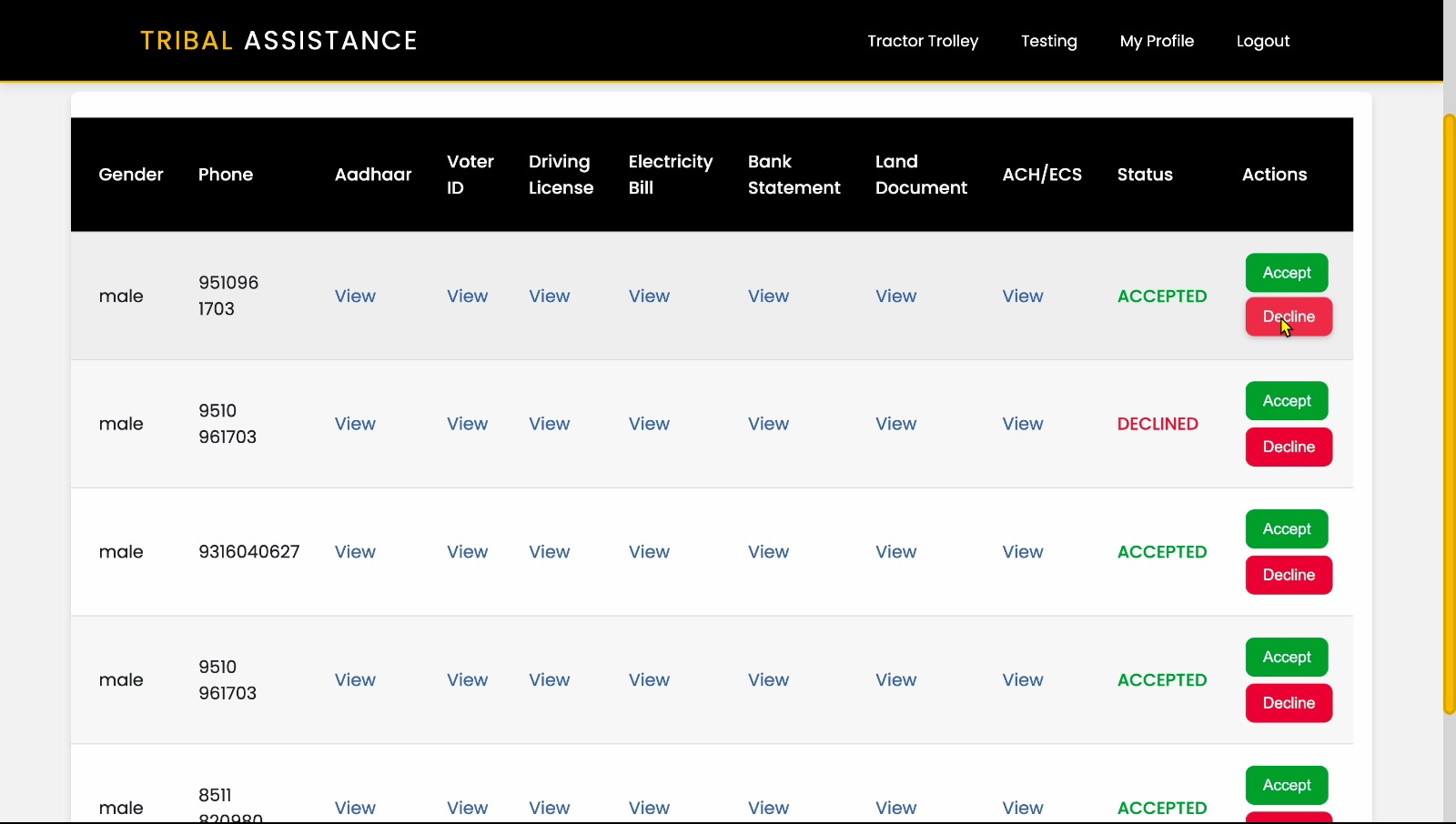The height and width of the screenshot is (824, 1456).
Task: View Land Document in the declined row
Action: pos(895,424)
